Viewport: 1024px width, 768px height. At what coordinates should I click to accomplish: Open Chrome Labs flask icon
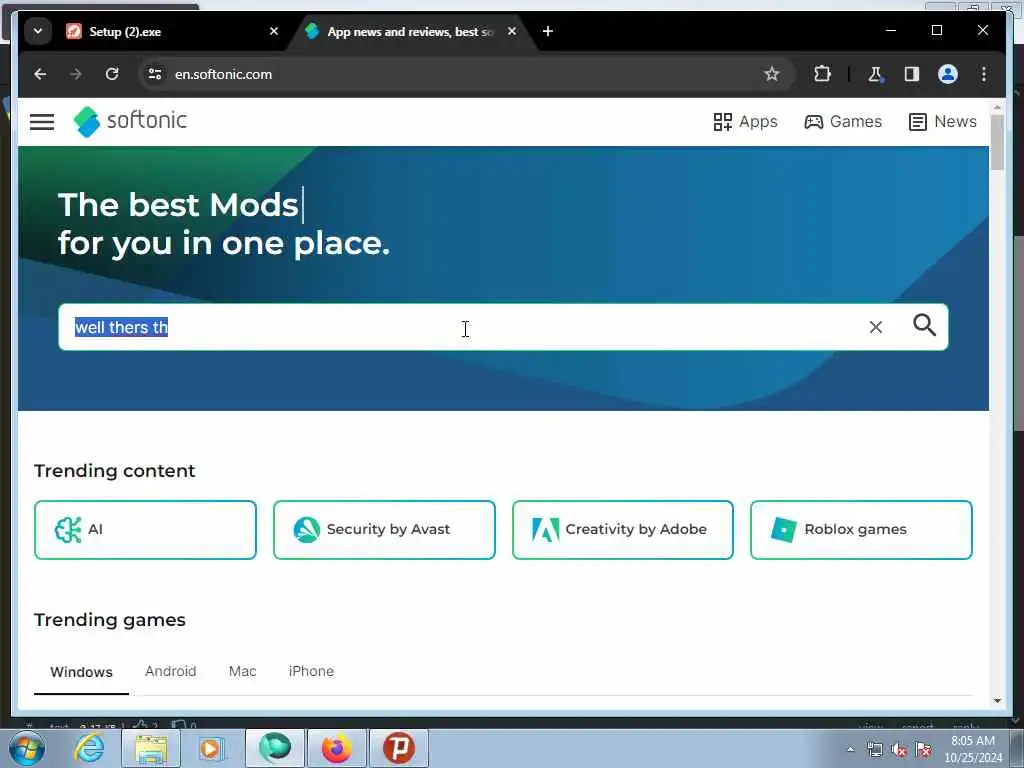875,74
